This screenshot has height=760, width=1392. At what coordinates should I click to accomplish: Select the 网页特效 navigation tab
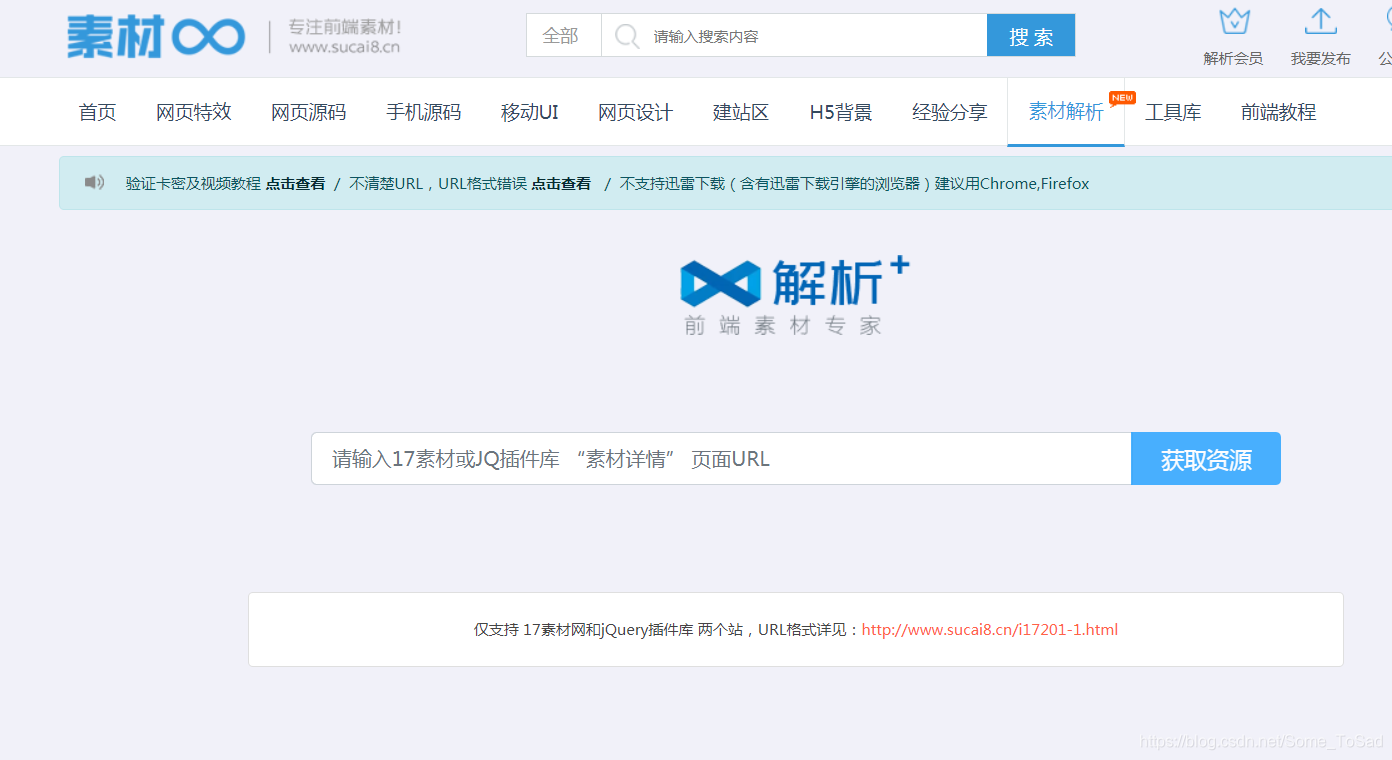tap(193, 112)
